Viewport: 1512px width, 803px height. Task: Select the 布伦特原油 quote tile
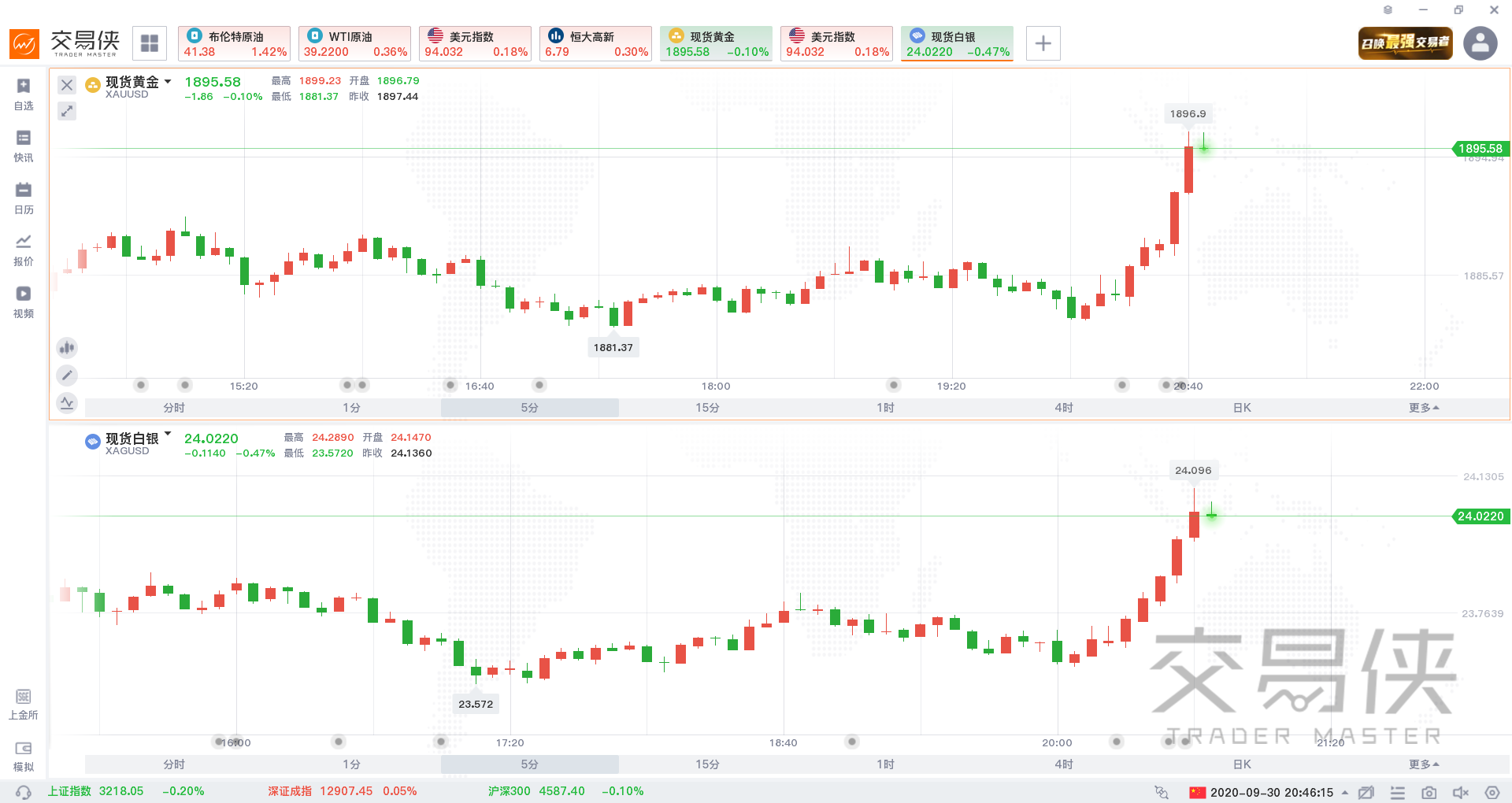tap(234, 43)
